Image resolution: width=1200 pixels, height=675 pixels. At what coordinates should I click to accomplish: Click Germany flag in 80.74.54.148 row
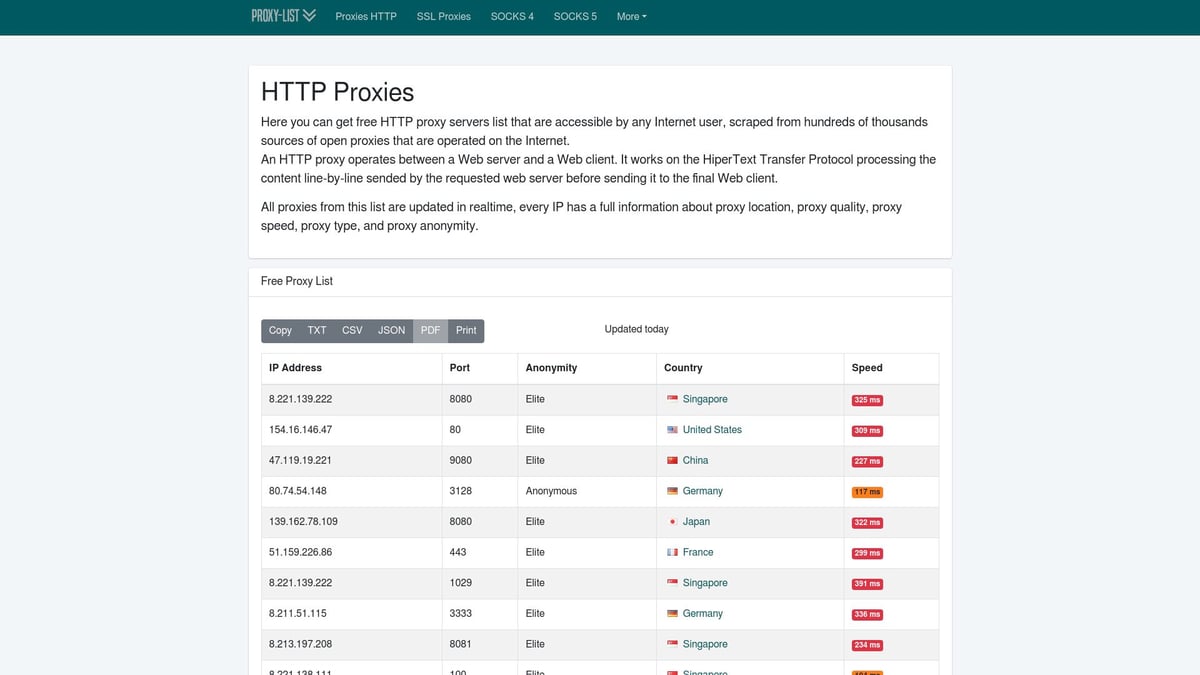pyautogui.click(x=672, y=491)
